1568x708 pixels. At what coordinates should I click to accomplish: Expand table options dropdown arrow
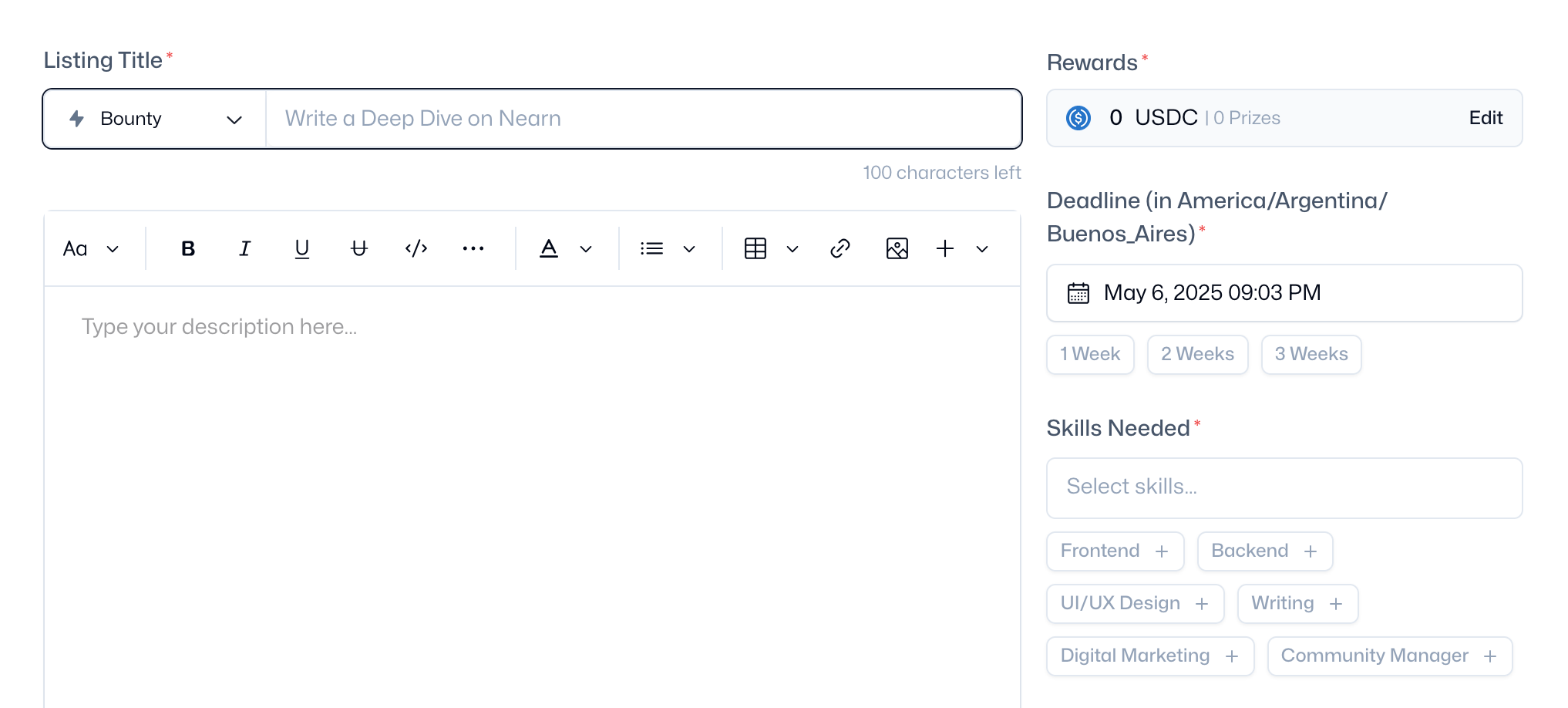point(792,249)
